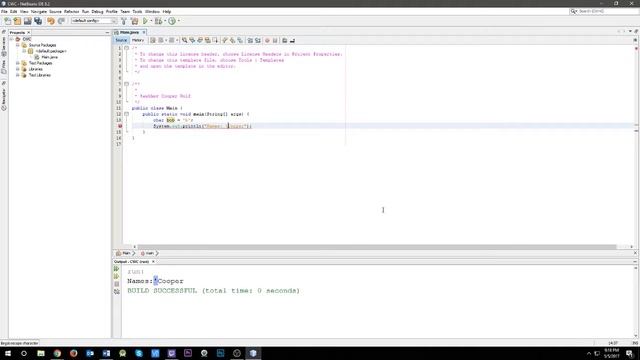Click the Open Project disk icon
This screenshot has width=640, height=360.
(x=27, y=21)
